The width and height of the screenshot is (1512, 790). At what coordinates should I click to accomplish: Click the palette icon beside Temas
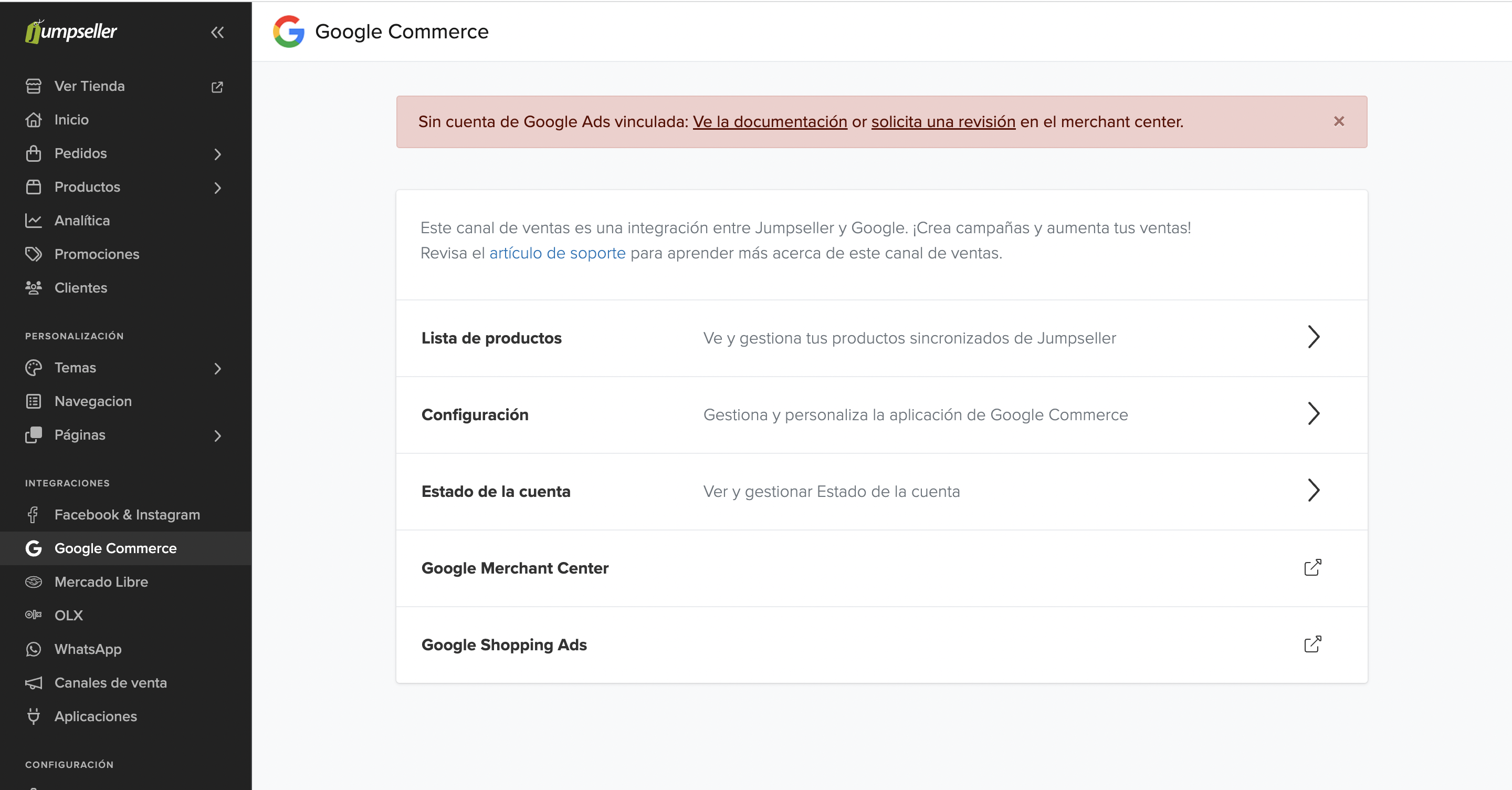coord(34,368)
